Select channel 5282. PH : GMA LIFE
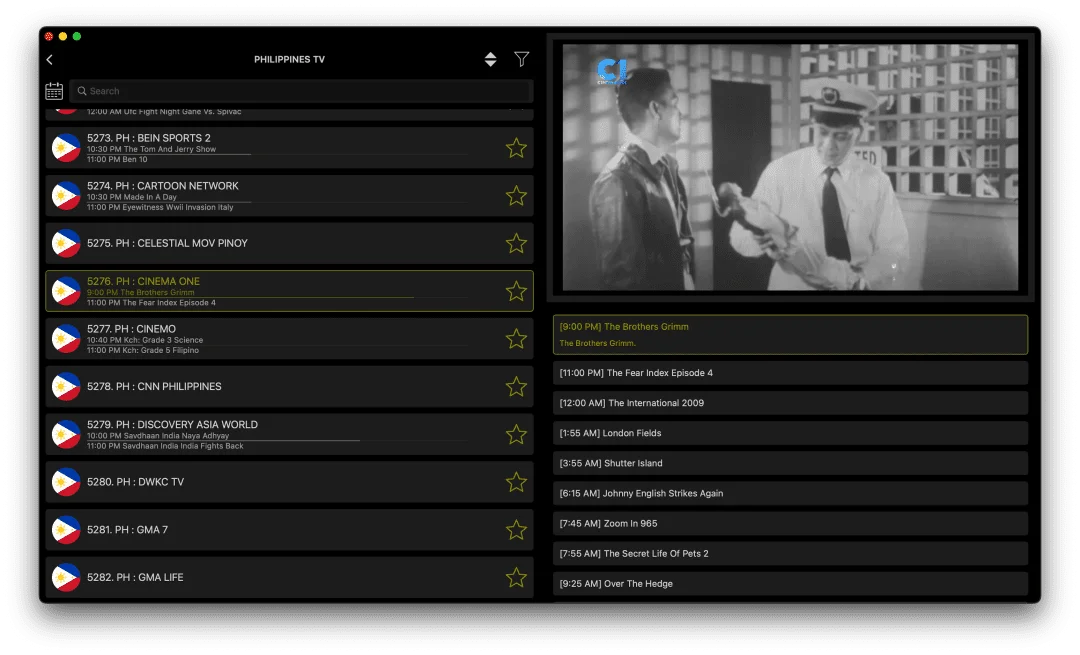 (x=289, y=577)
